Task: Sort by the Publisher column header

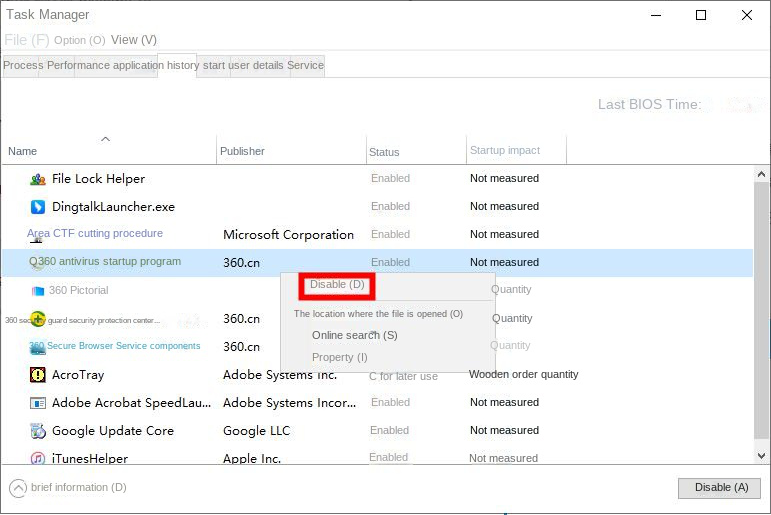Action: click(242, 151)
